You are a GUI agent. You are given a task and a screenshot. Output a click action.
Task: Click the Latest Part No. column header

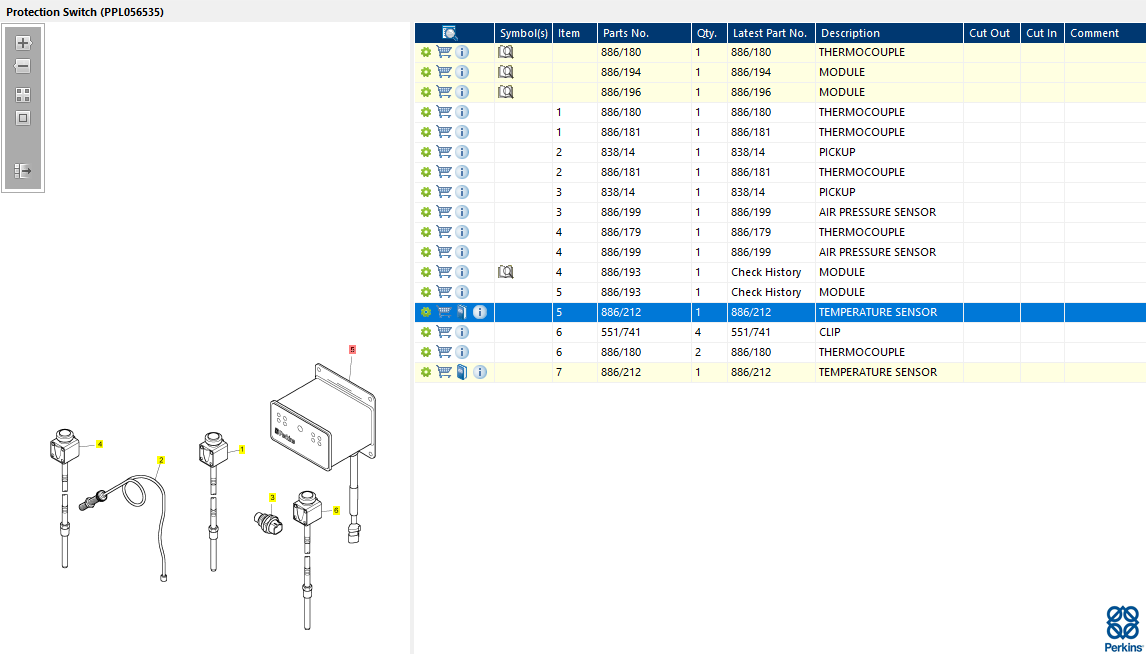(x=769, y=33)
